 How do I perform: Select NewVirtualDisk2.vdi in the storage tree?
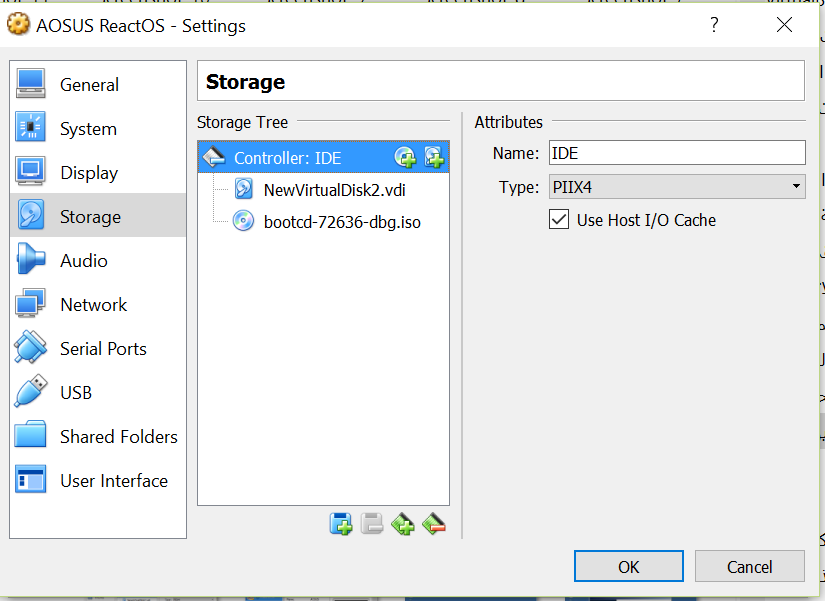tap(334, 190)
